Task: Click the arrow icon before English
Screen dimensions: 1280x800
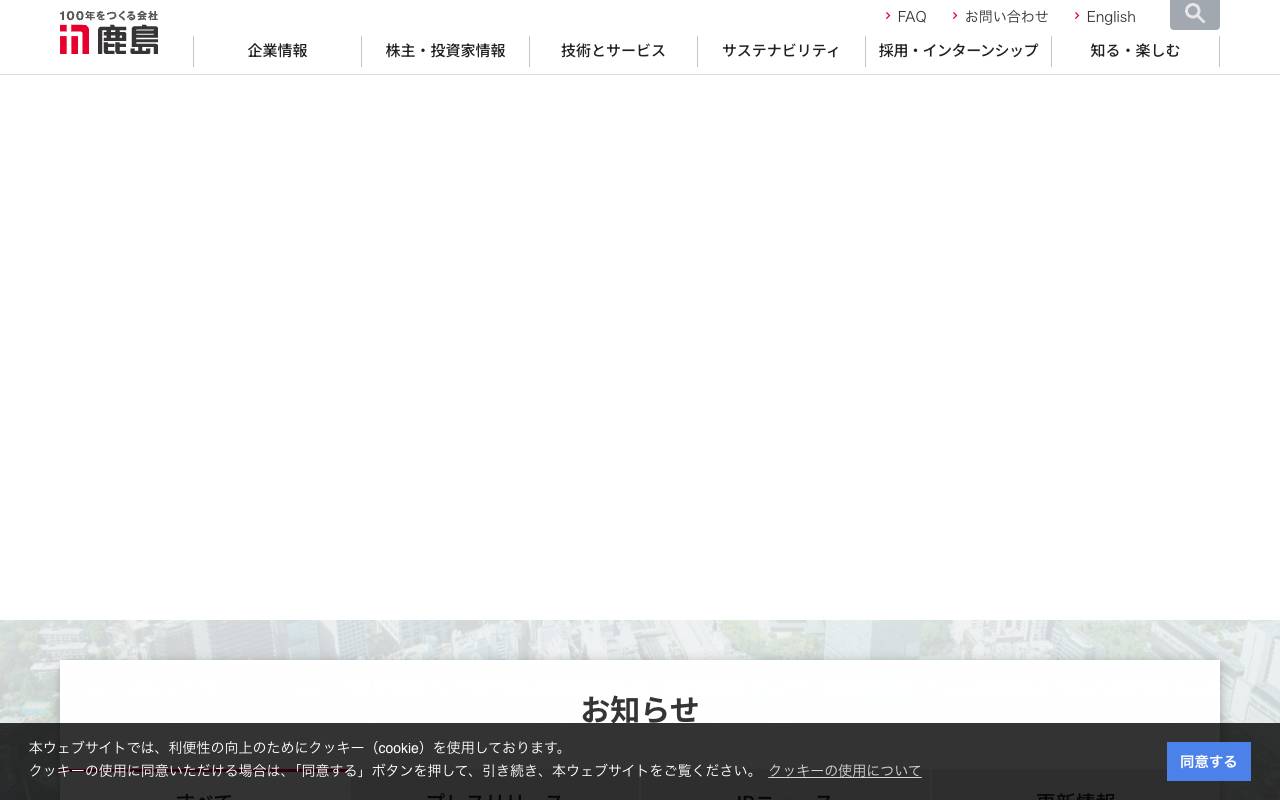Action: click(1076, 16)
